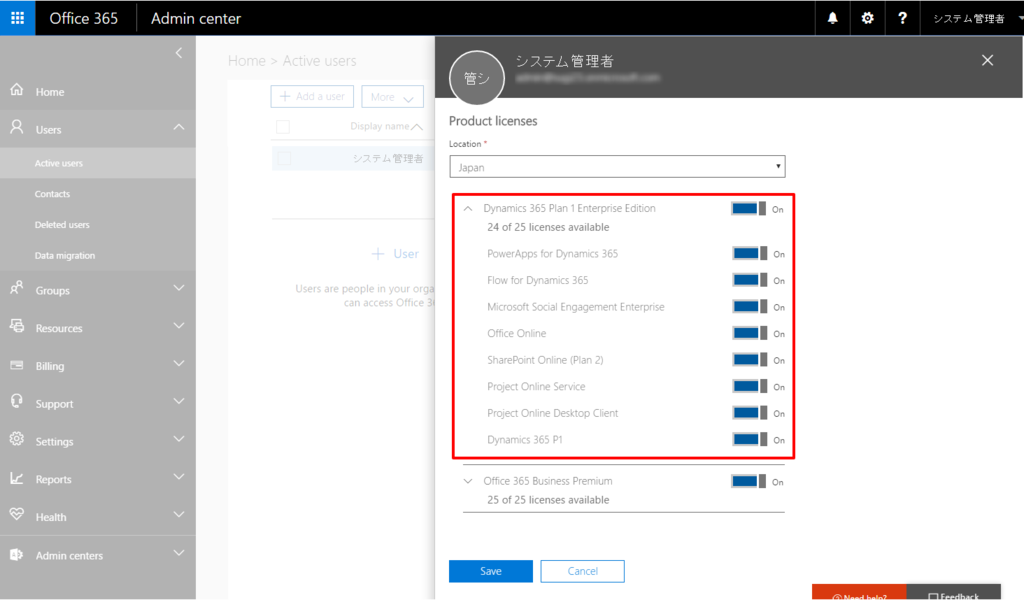This screenshot has height=600, width=1024.
Task: Select Active users in the sidebar
Action: coord(59,163)
